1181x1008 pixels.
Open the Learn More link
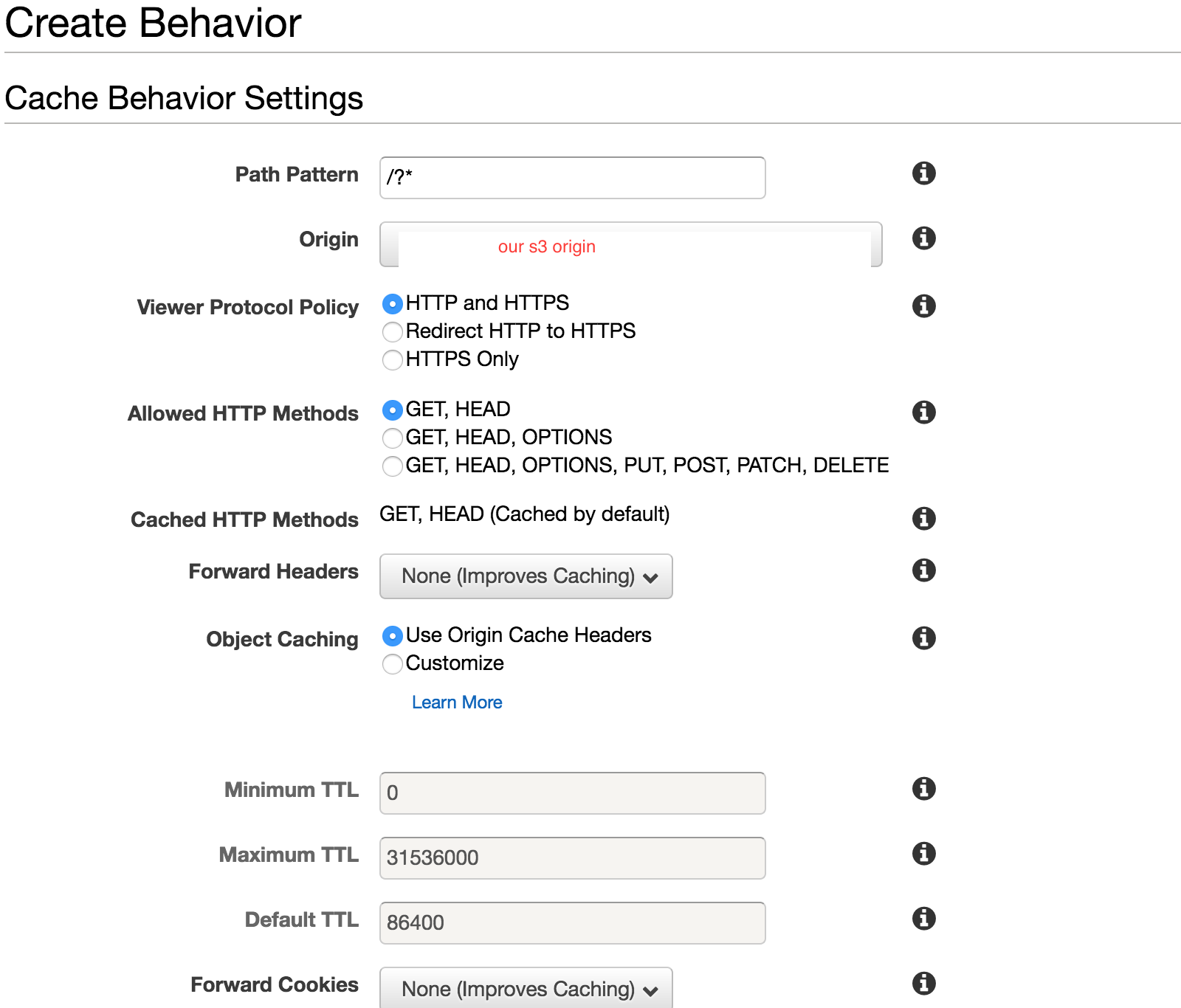[x=457, y=703]
